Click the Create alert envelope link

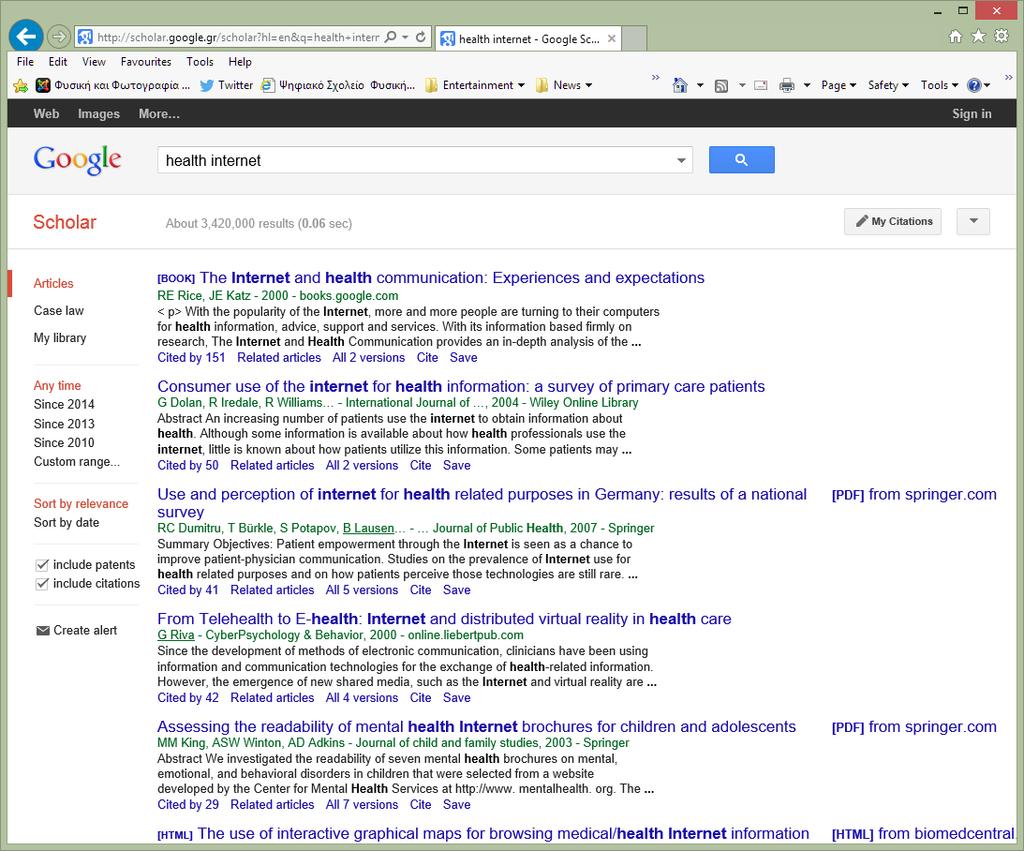pos(77,630)
